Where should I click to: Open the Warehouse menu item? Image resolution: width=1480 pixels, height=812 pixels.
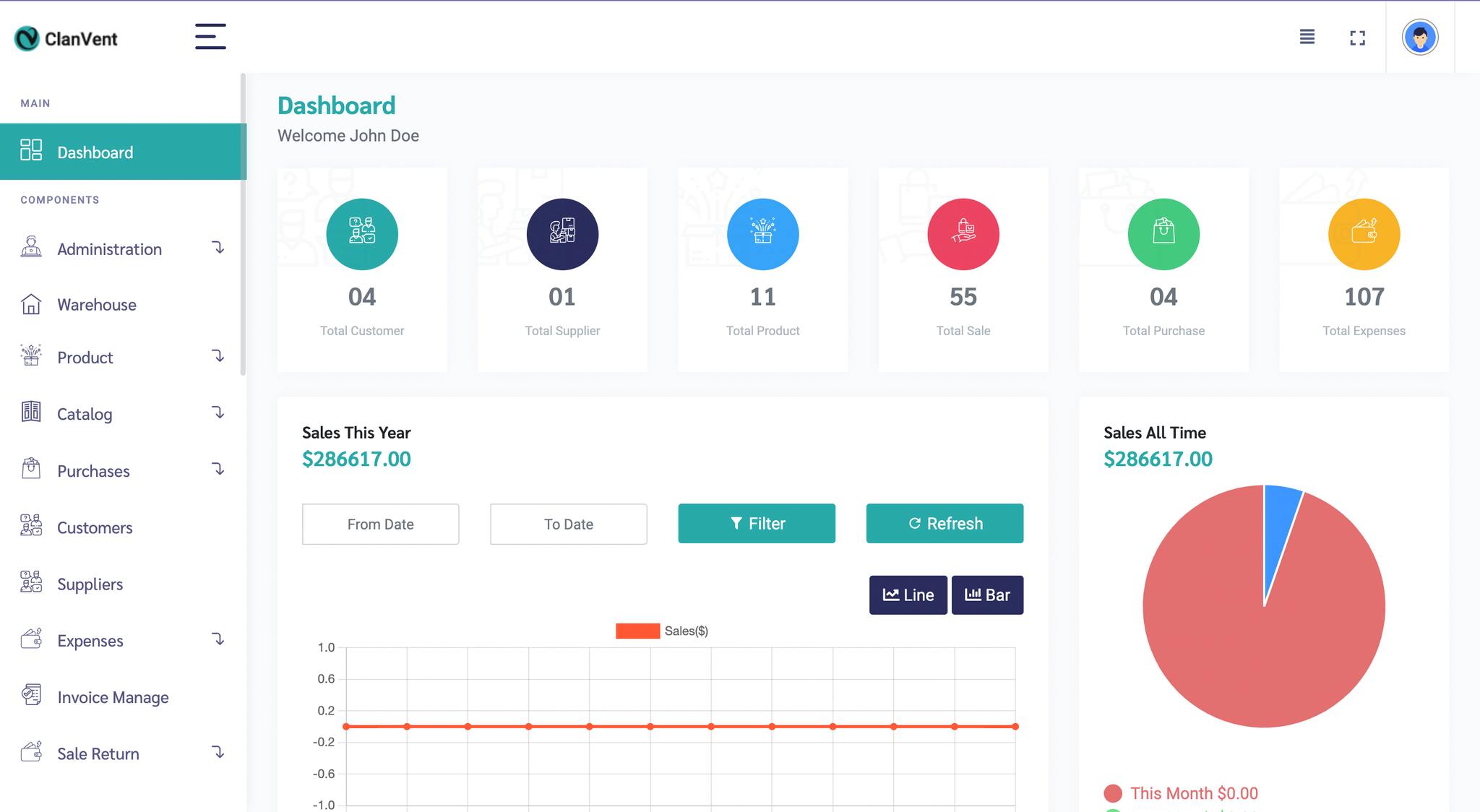click(123, 305)
